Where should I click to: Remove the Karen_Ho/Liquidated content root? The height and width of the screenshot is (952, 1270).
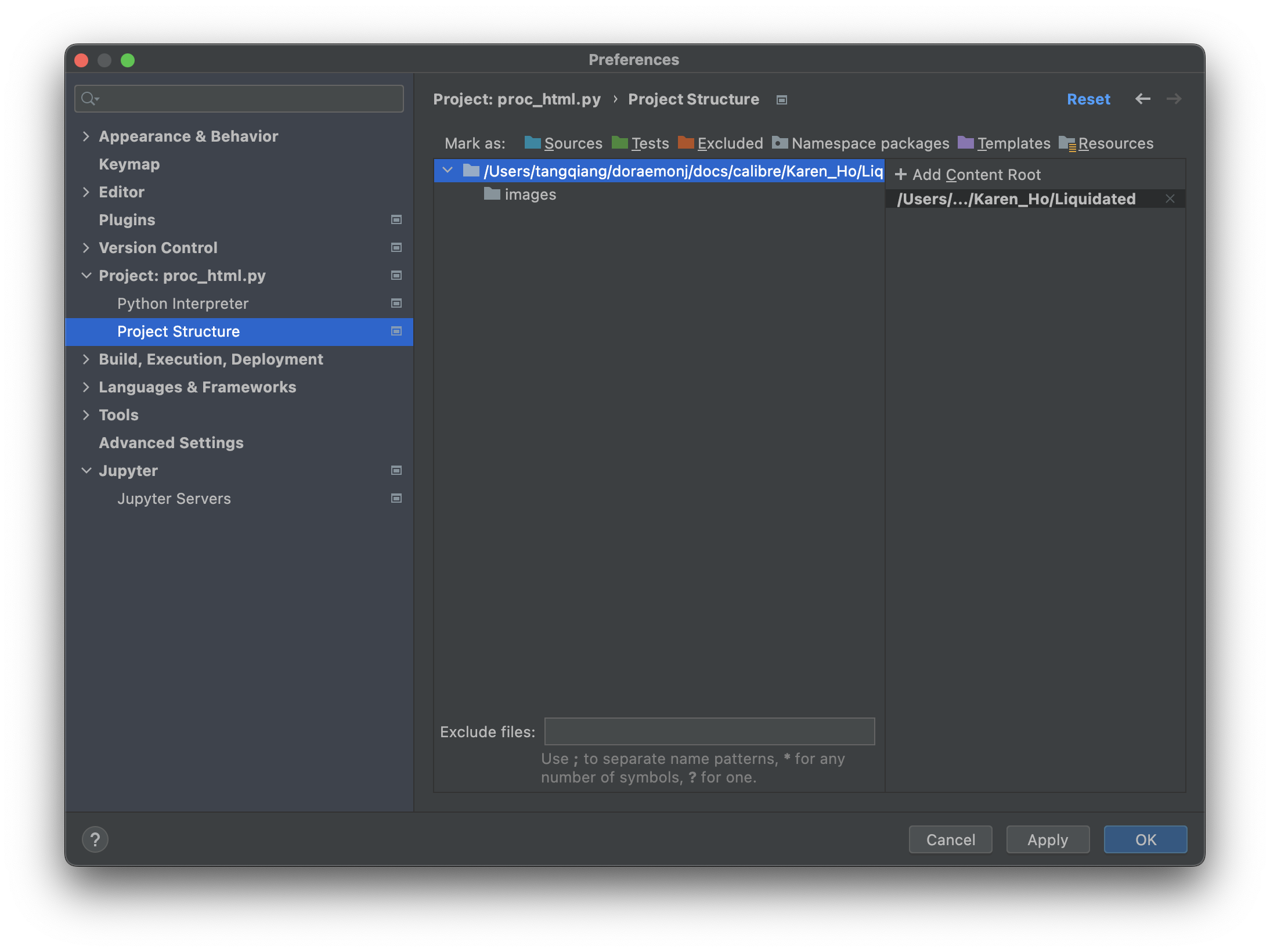point(1170,199)
